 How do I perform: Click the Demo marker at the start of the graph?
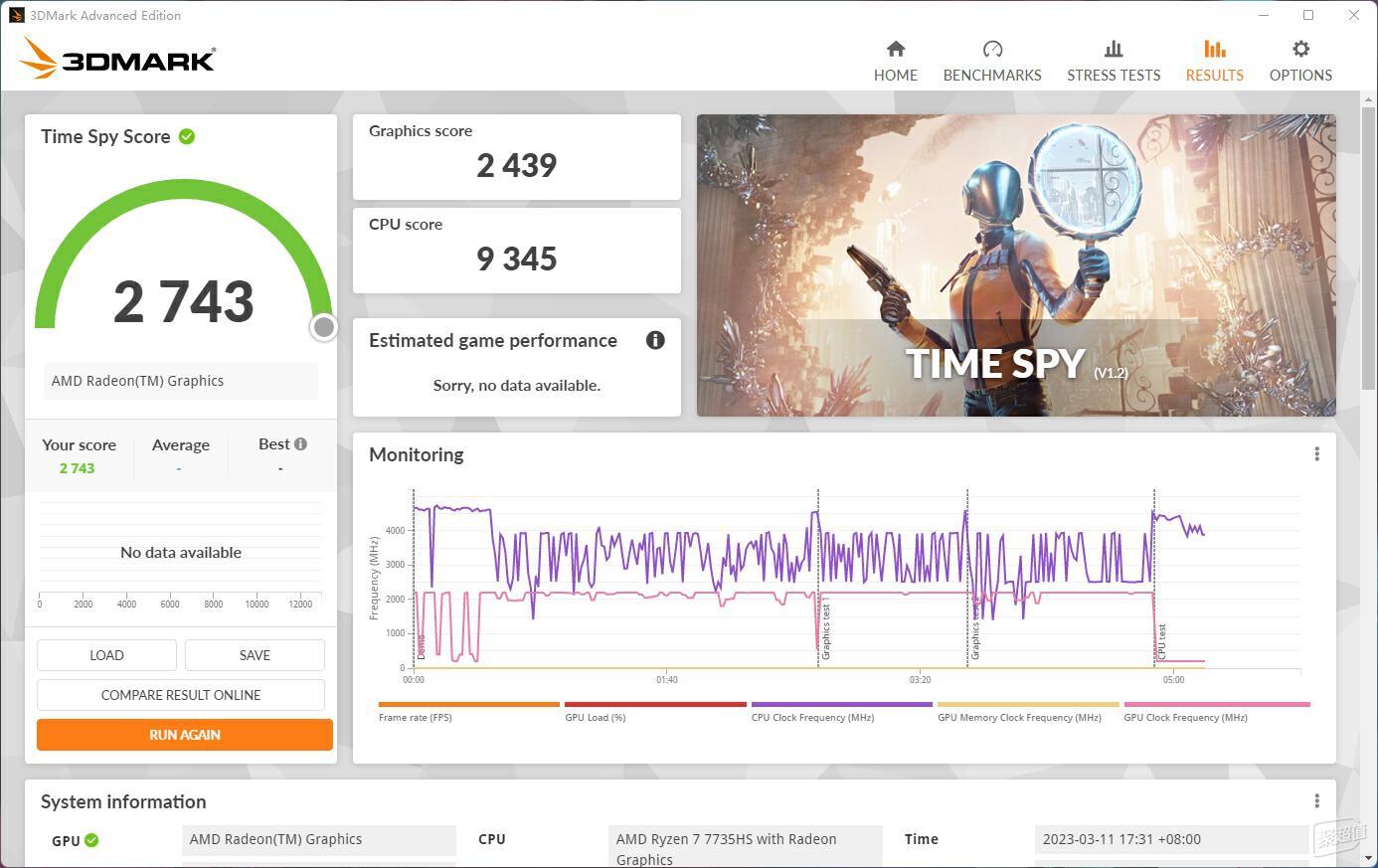[x=421, y=646]
